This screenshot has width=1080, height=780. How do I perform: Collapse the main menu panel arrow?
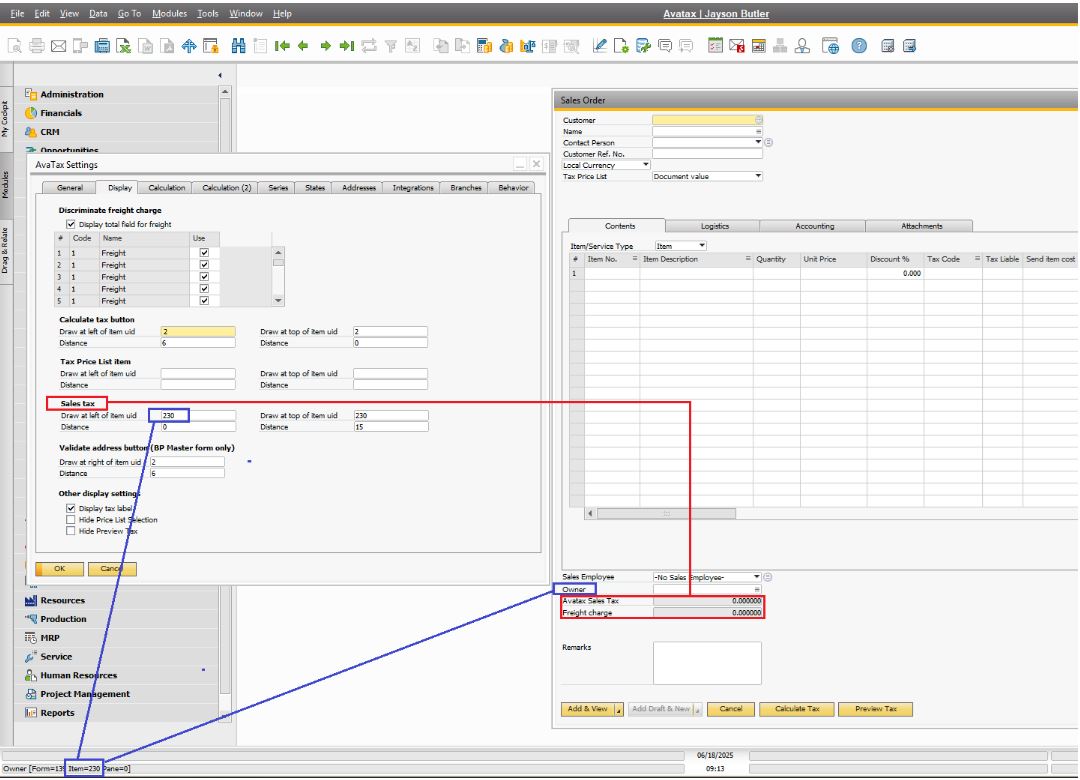[220, 75]
